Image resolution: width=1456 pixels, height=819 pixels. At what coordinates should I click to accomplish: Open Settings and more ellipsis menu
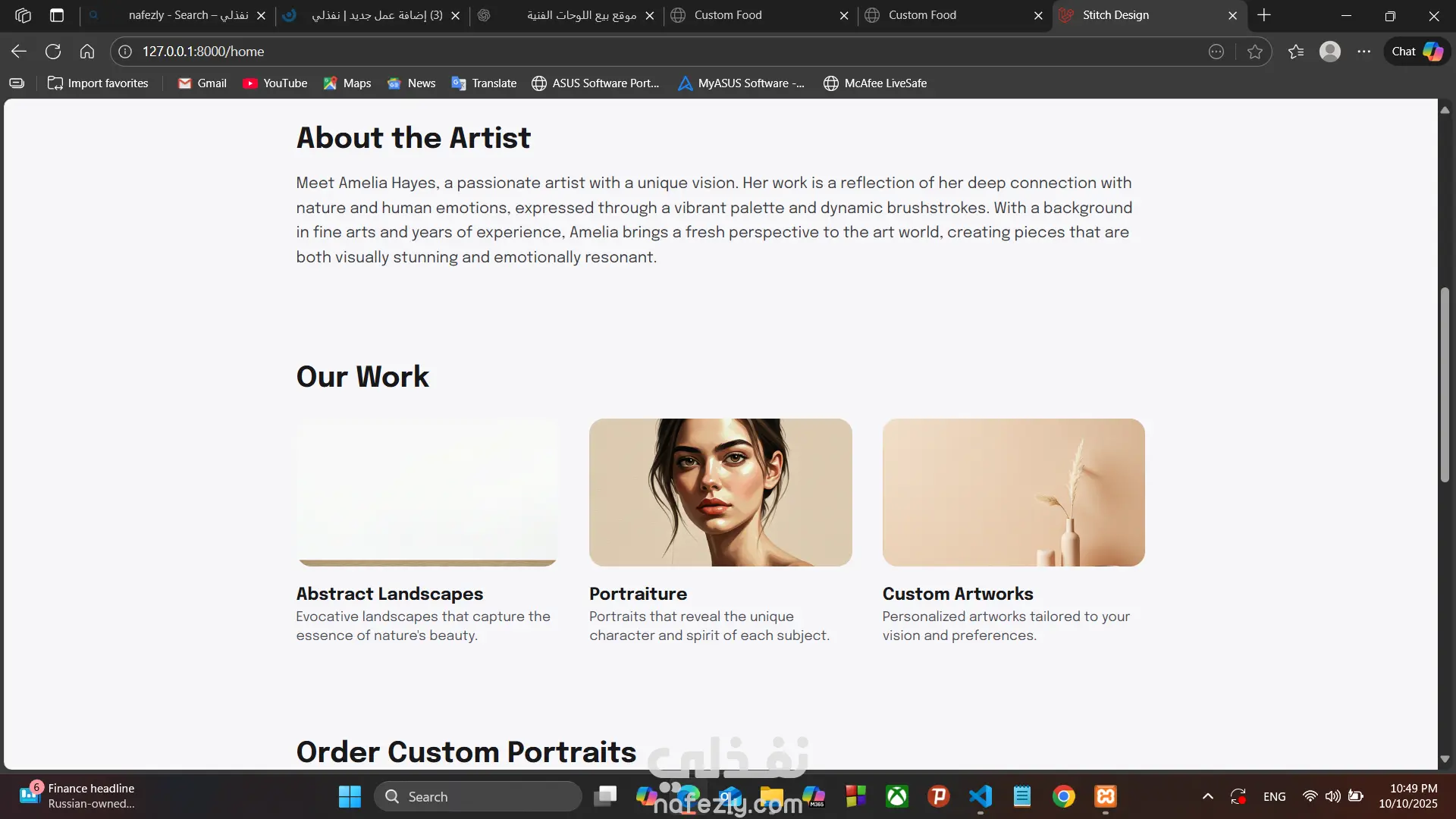1364,52
